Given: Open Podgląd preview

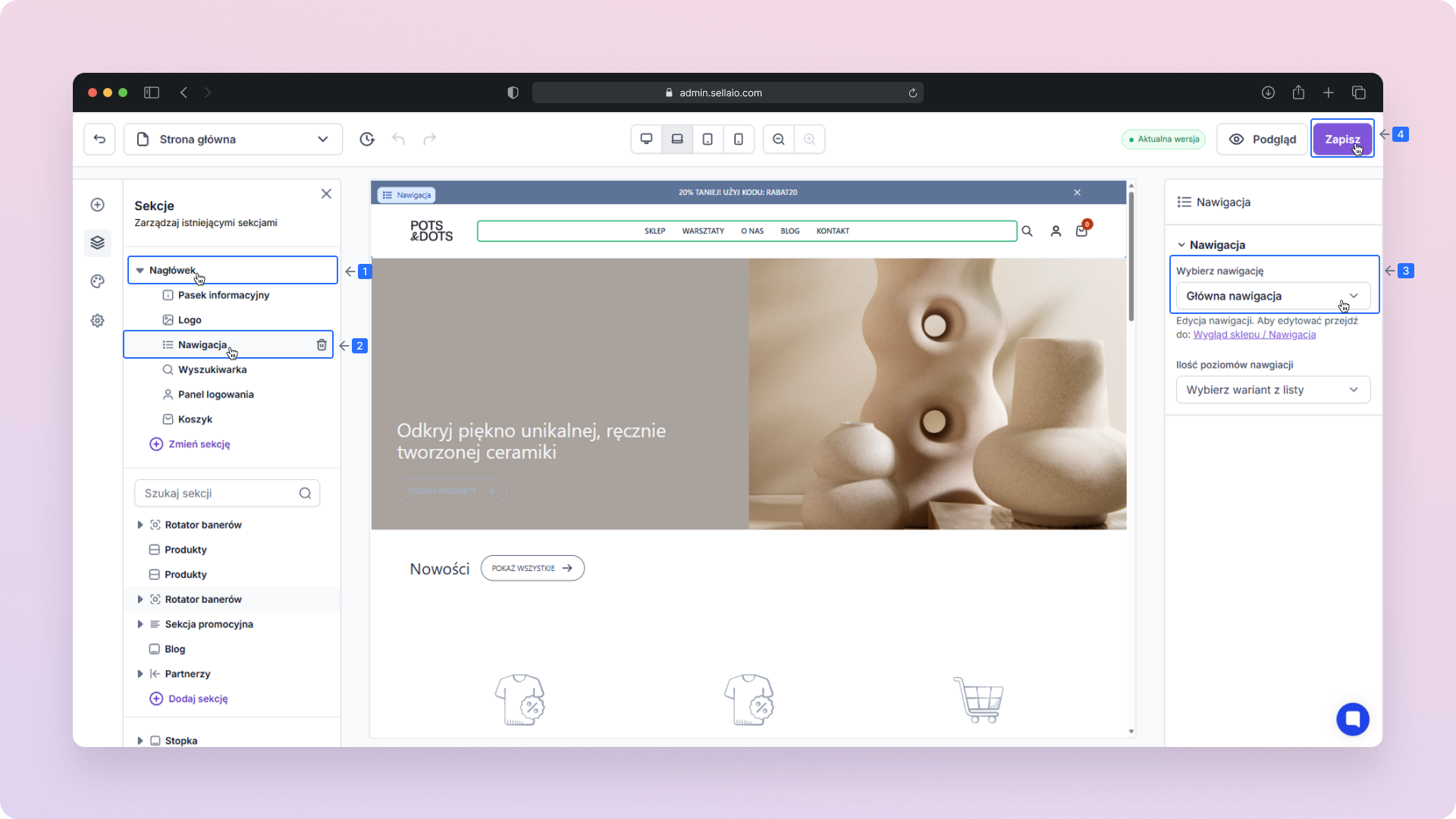Looking at the screenshot, I should (1262, 139).
